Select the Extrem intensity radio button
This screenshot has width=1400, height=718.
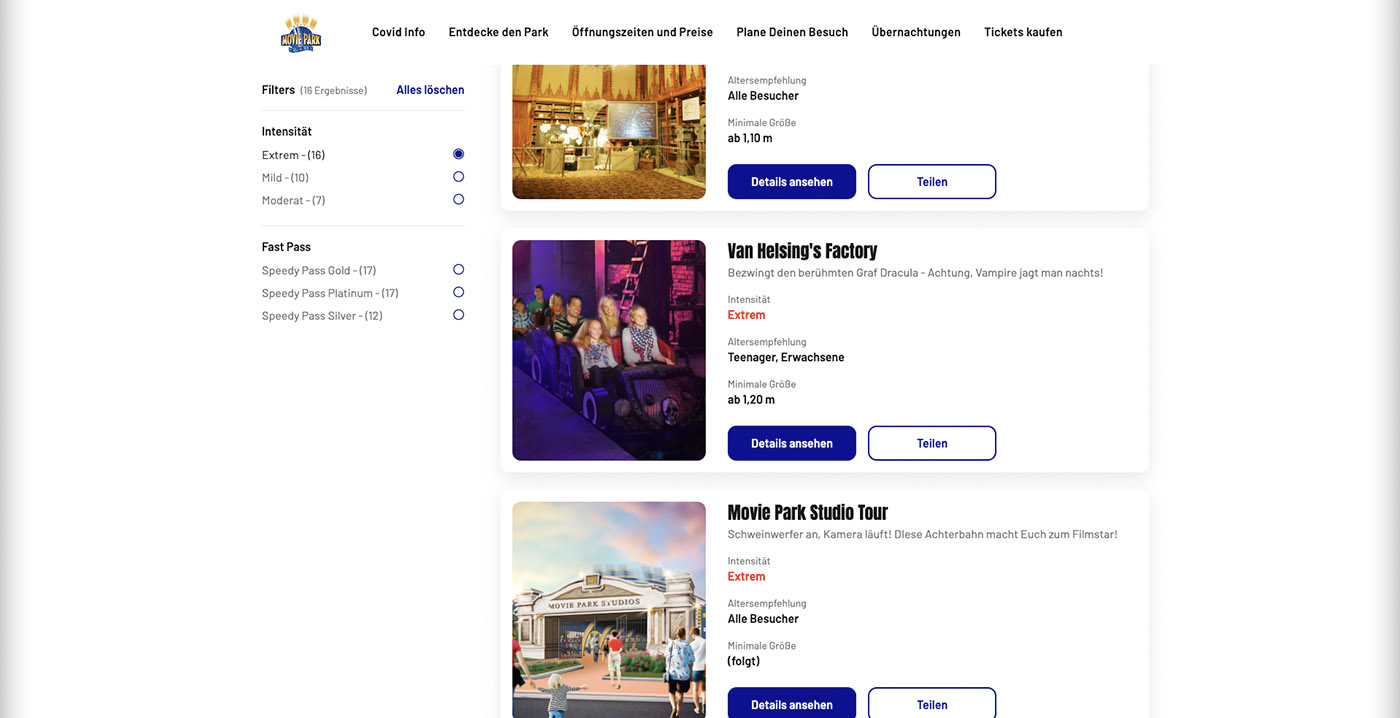pos(458,154)
